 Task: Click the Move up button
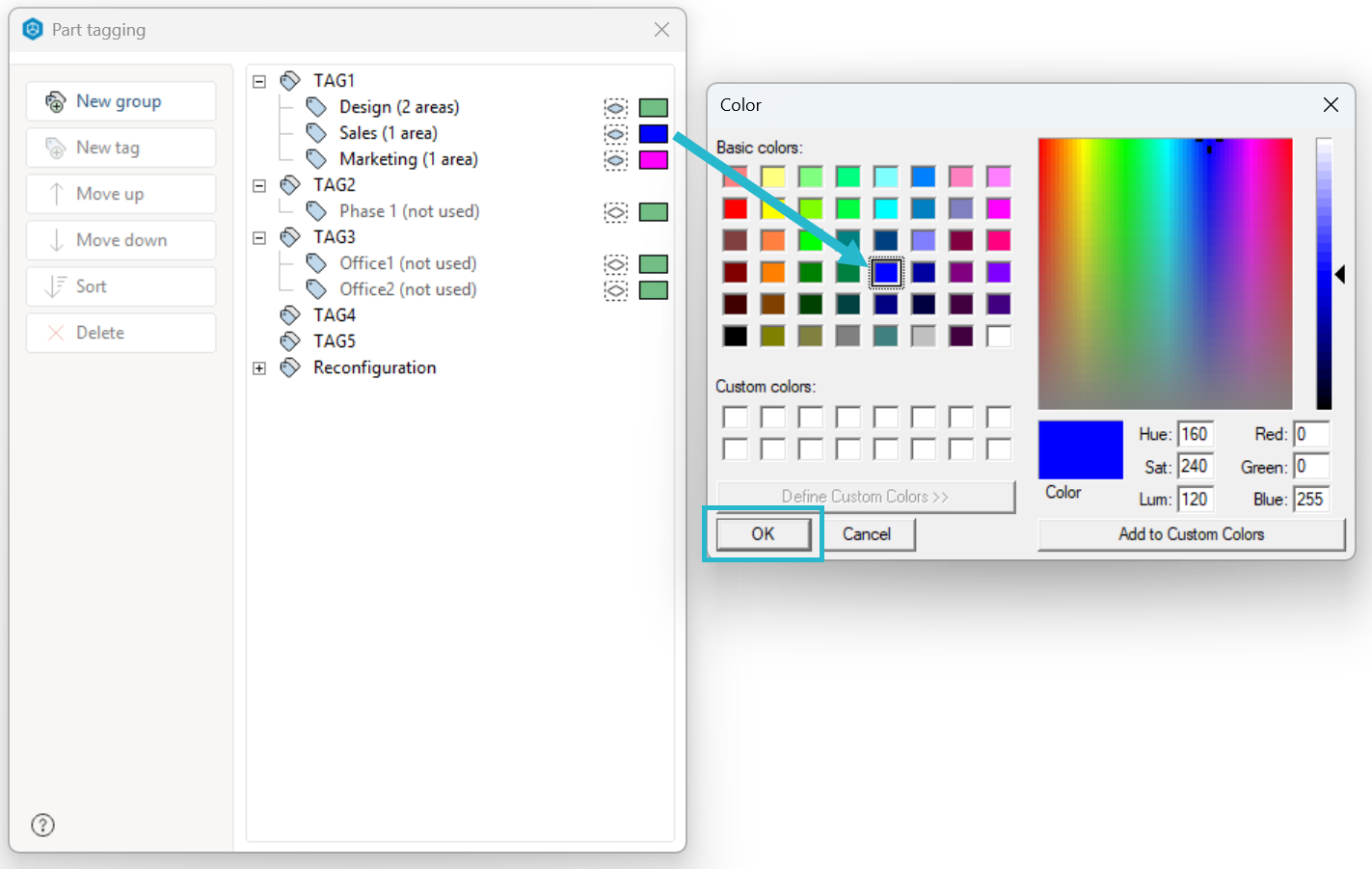pos(121,194)
